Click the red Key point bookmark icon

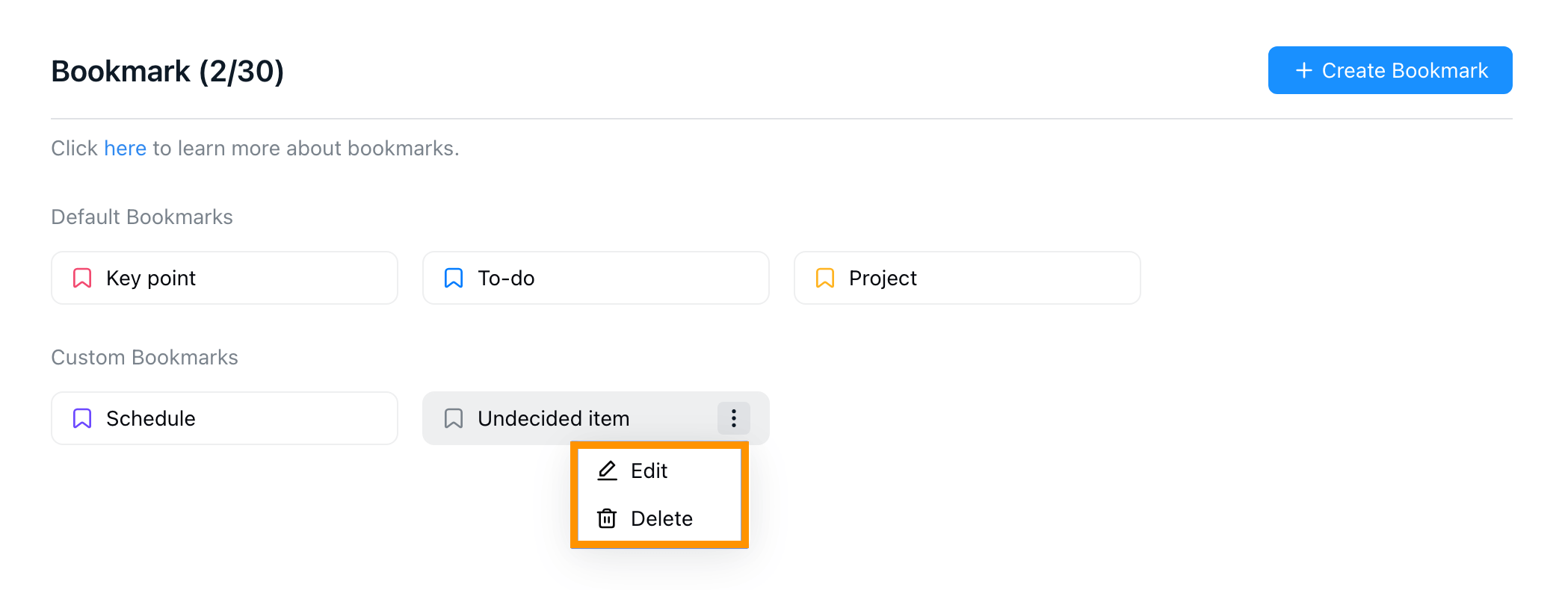coord(82,278)
